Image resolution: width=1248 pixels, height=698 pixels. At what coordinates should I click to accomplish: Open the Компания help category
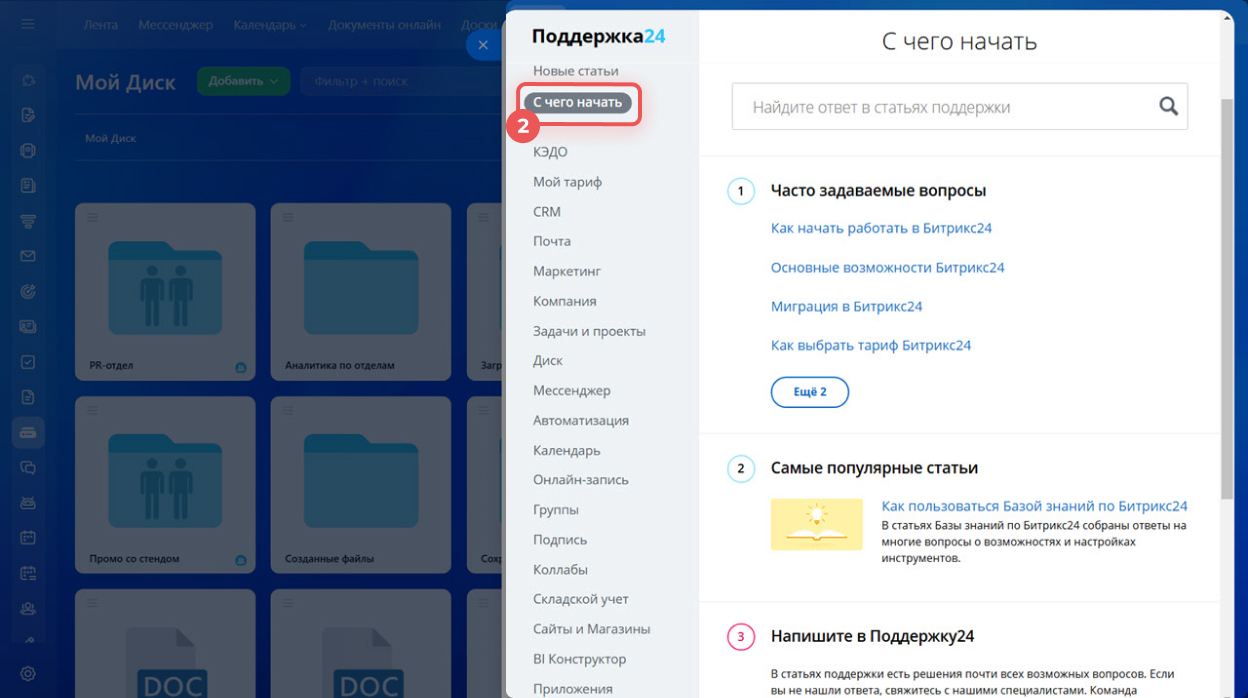pos(565,301)
